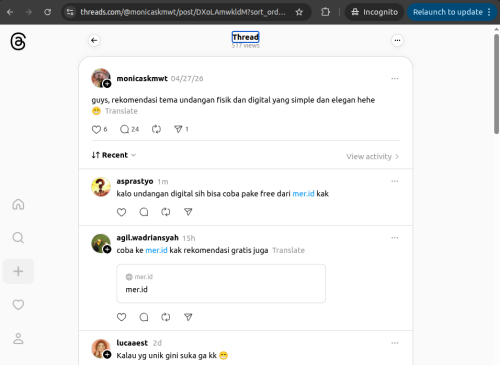Bookmark this page with the star icon

[299, 12]
